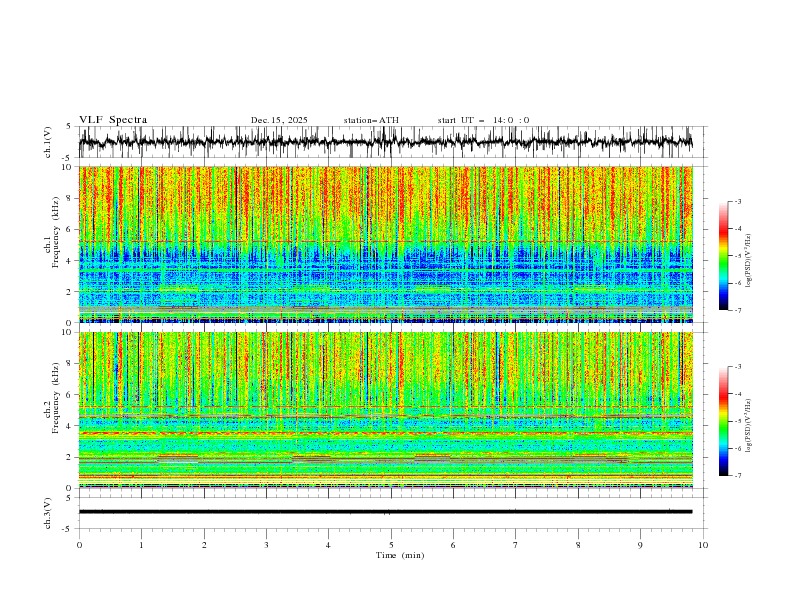Viewport: 792px width, 612px height.
Task: Click the ch.2 Frequency (kHz) axis label
Action: coord(52,398)
